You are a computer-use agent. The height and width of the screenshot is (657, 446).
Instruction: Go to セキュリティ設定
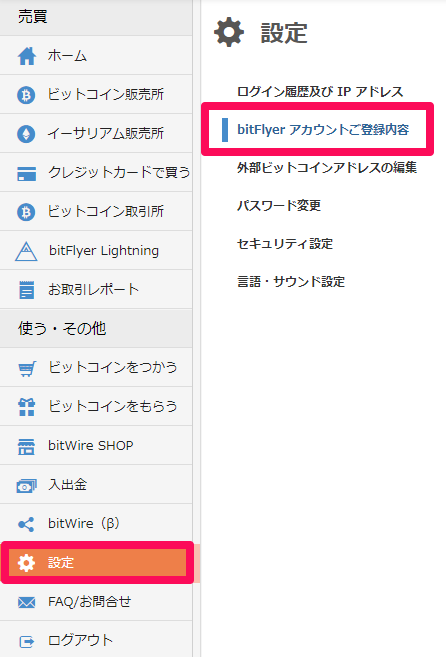pyautogui.click(x=285, y=244)
